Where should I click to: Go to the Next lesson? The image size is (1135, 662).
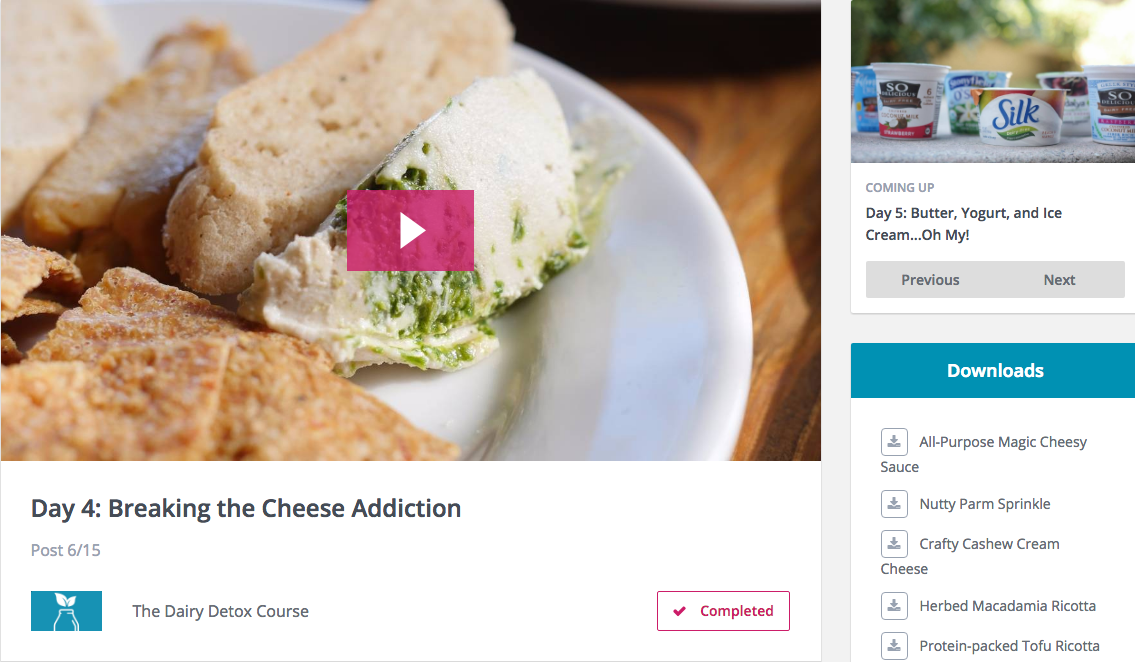coord(1059,279)
